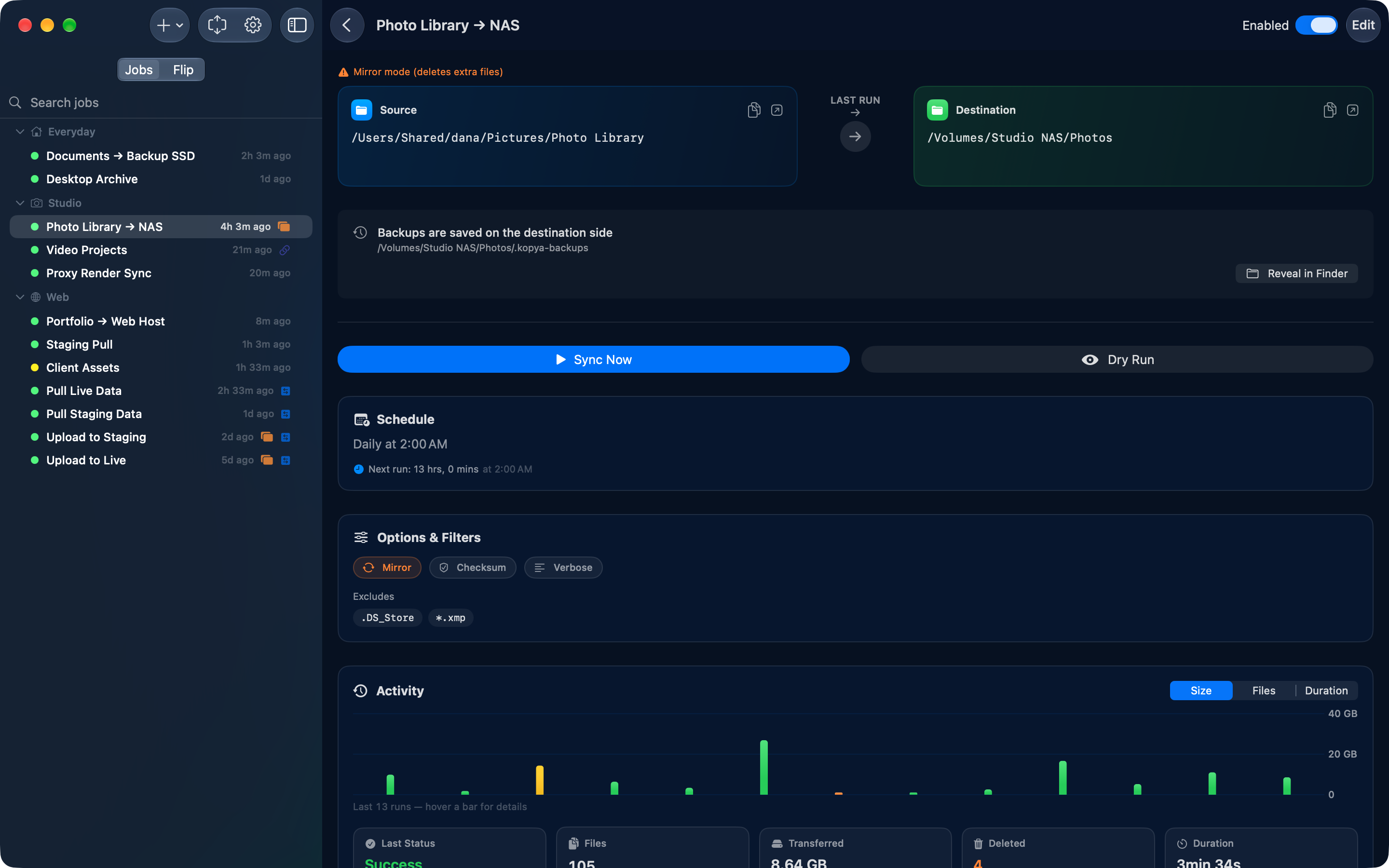The width and height of the screenshot is (1389, 868).
Task: Collapse the Everyday group
Action: point(20,132)
